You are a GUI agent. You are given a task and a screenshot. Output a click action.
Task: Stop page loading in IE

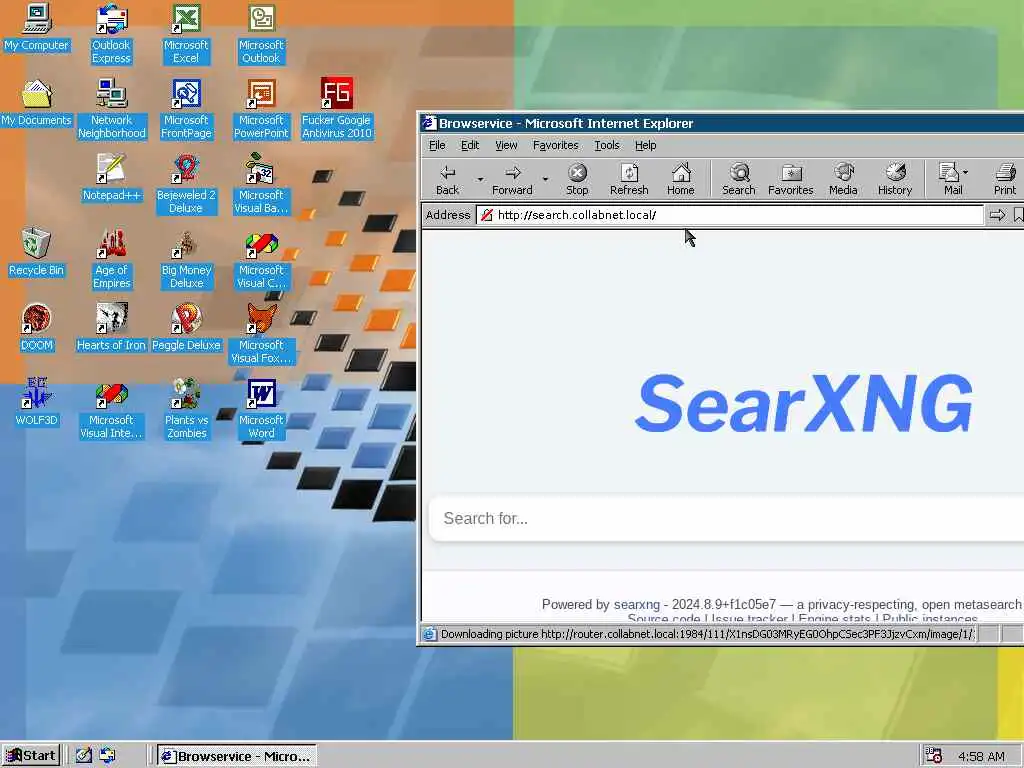point(577,179)
